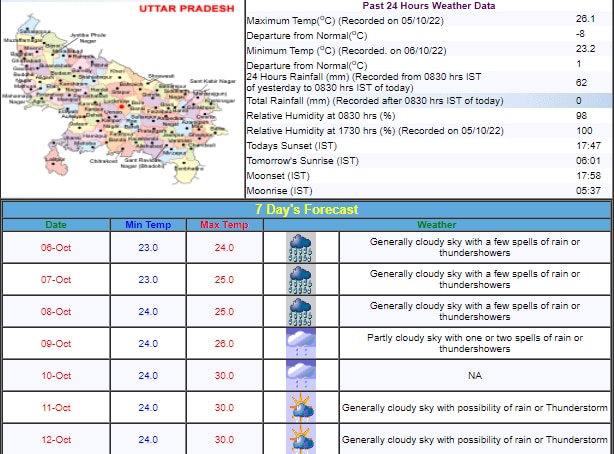Click the Uttar Pradesh map title
The width and height of the screenshot is (614, 454).
tap(188, 8)
